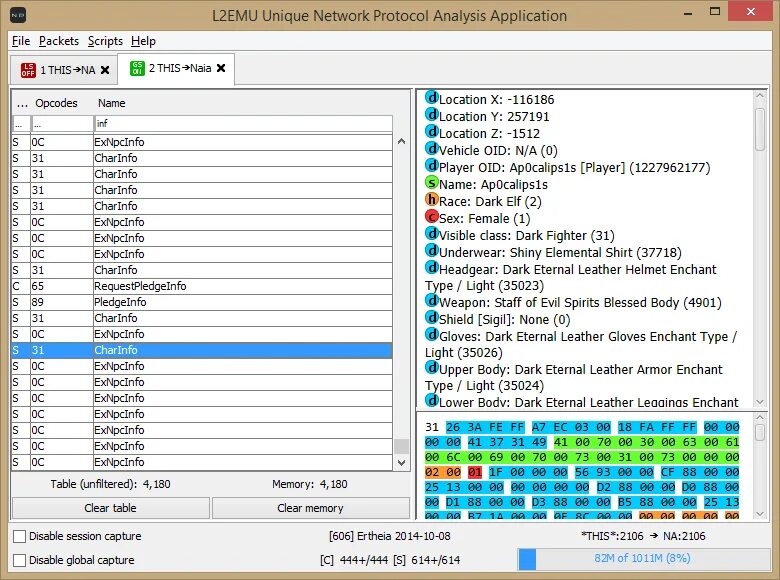Click the packet table scroll down arrow
The image size is (780, 580).
(401, 463)
